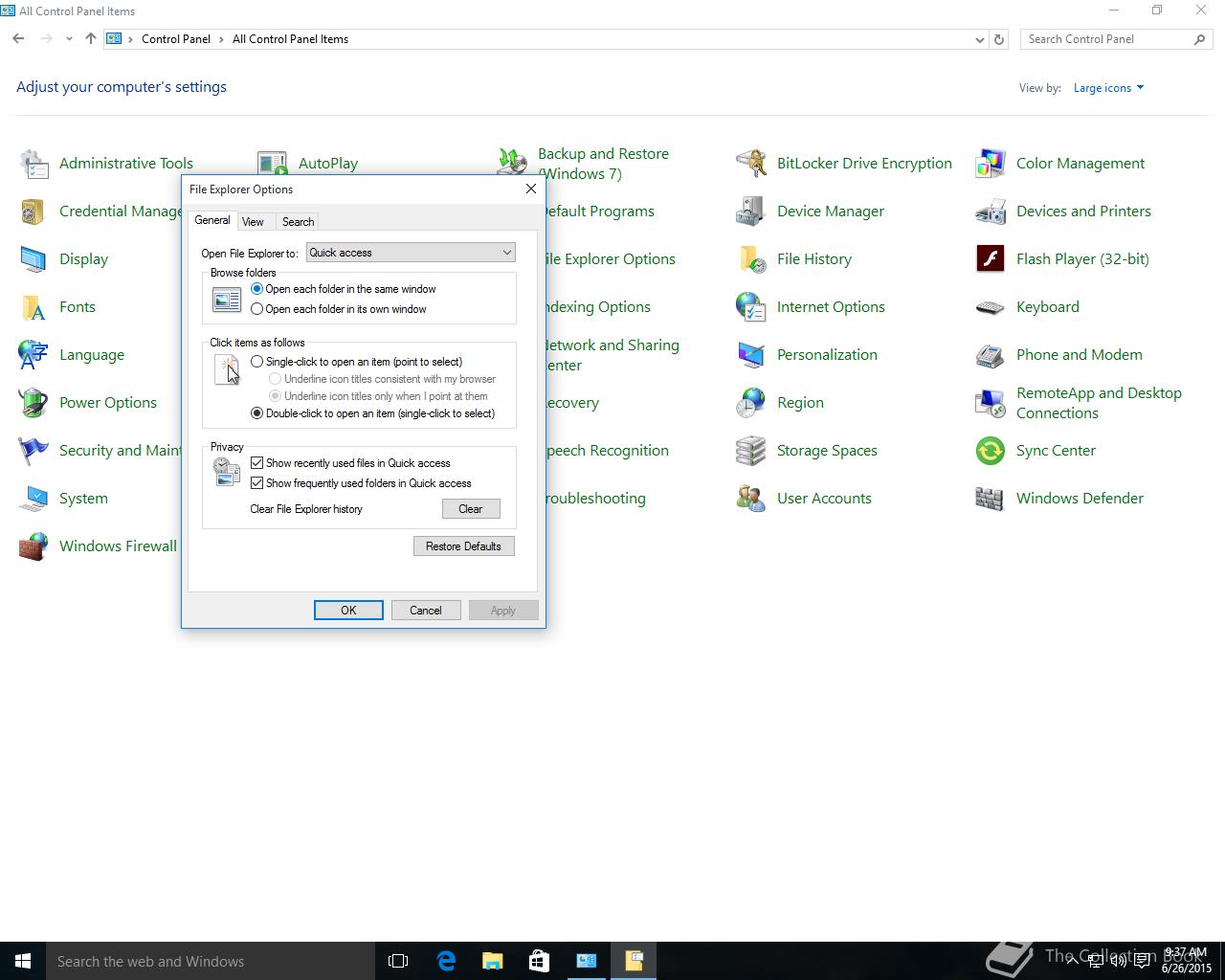This screenshot has width=1225, height=980.
Task: Cancel File Explorer Options dialog
Action: [x=426, y=611]
